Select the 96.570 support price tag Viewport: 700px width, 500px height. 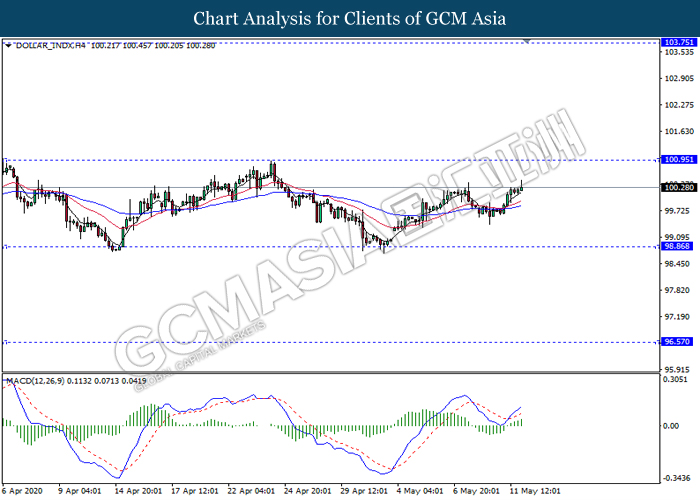[x=677, y=342]
